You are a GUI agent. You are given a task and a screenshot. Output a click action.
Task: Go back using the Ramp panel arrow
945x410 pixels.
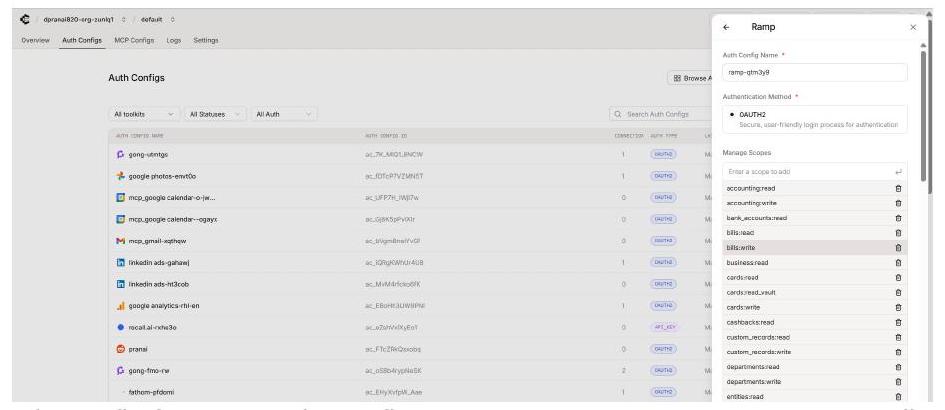click(x=726, y=27)
